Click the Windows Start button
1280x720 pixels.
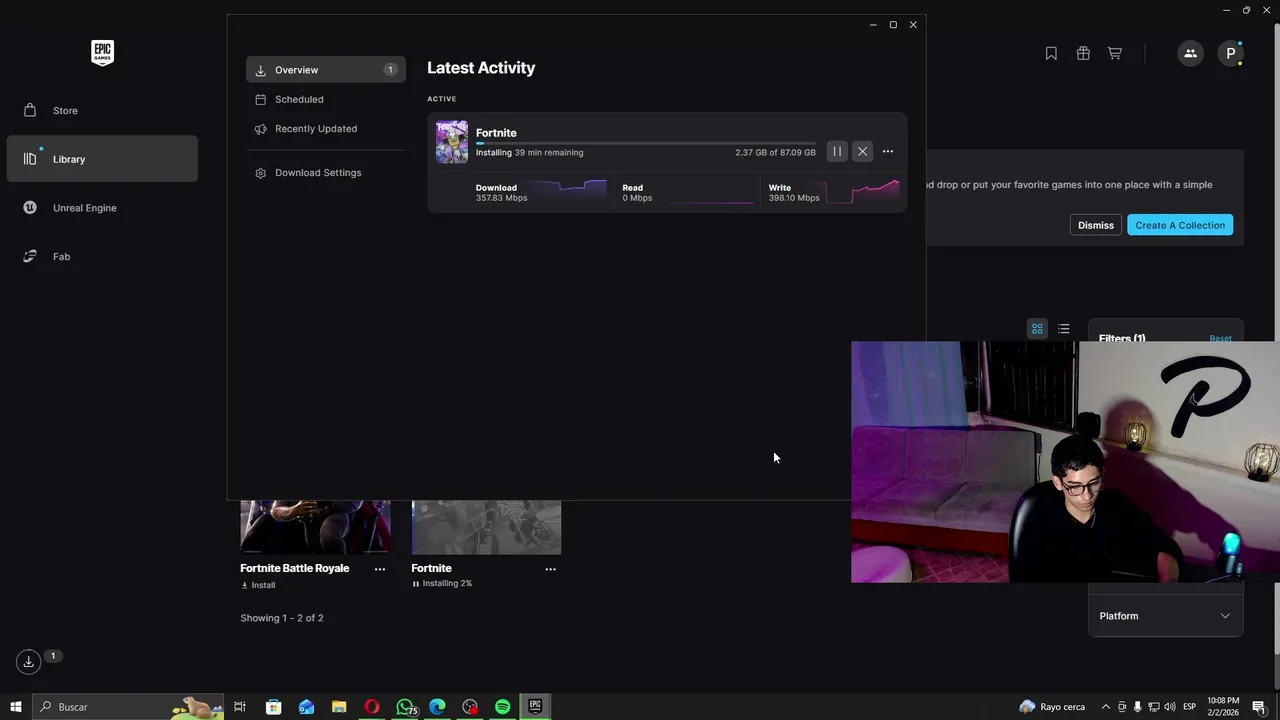[15, 707]
